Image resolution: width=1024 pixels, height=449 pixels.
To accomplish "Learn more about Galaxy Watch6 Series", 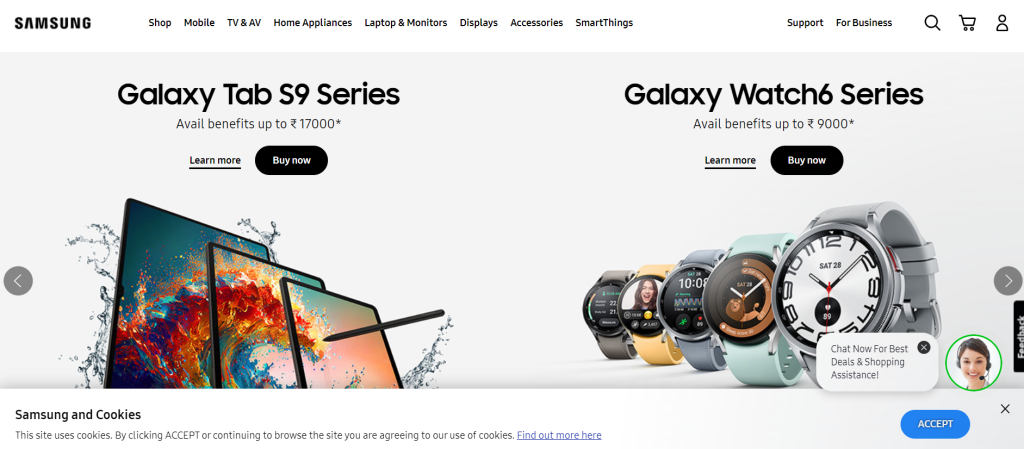I will (729, 161).
